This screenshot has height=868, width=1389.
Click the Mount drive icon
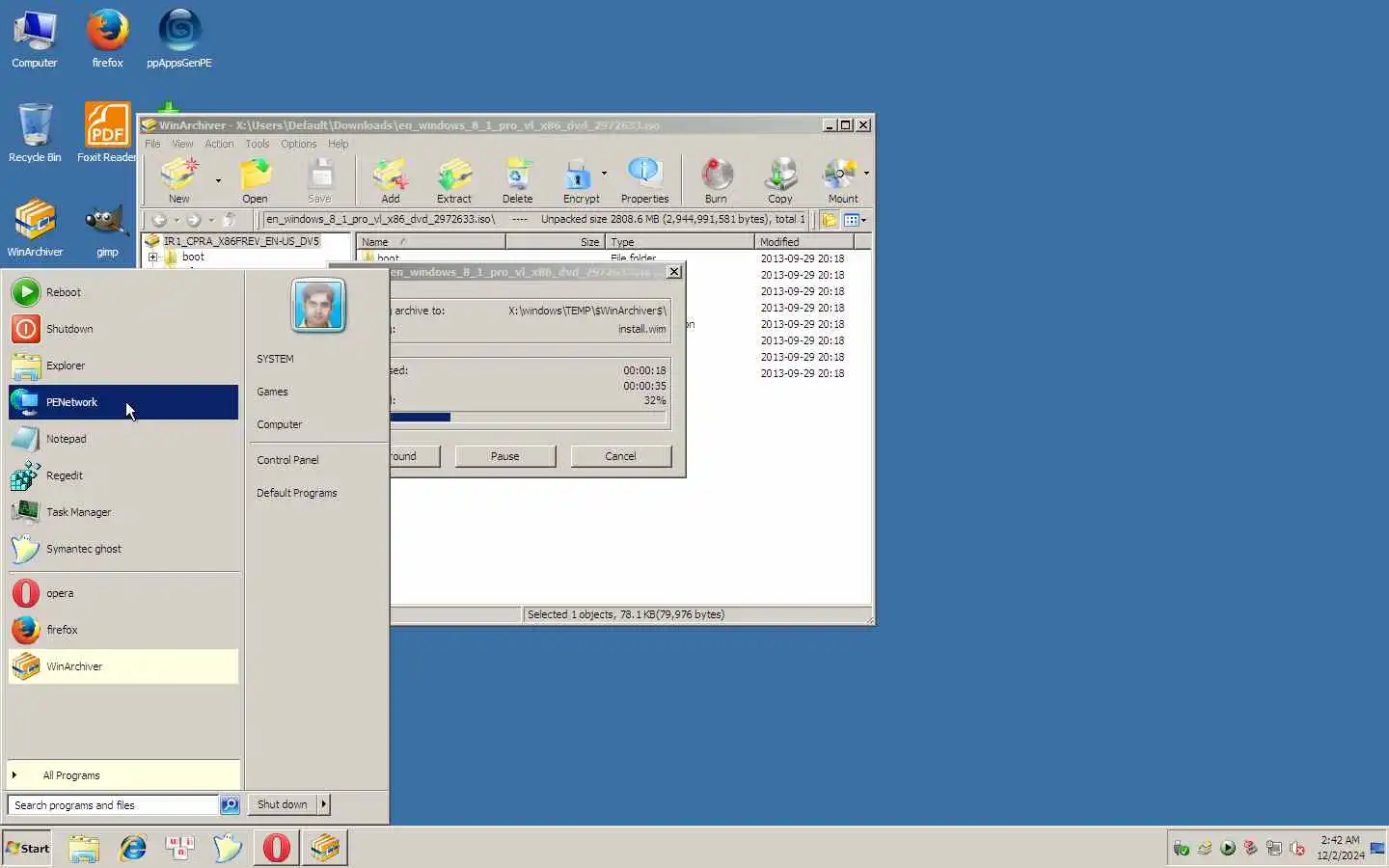point(840,175)
